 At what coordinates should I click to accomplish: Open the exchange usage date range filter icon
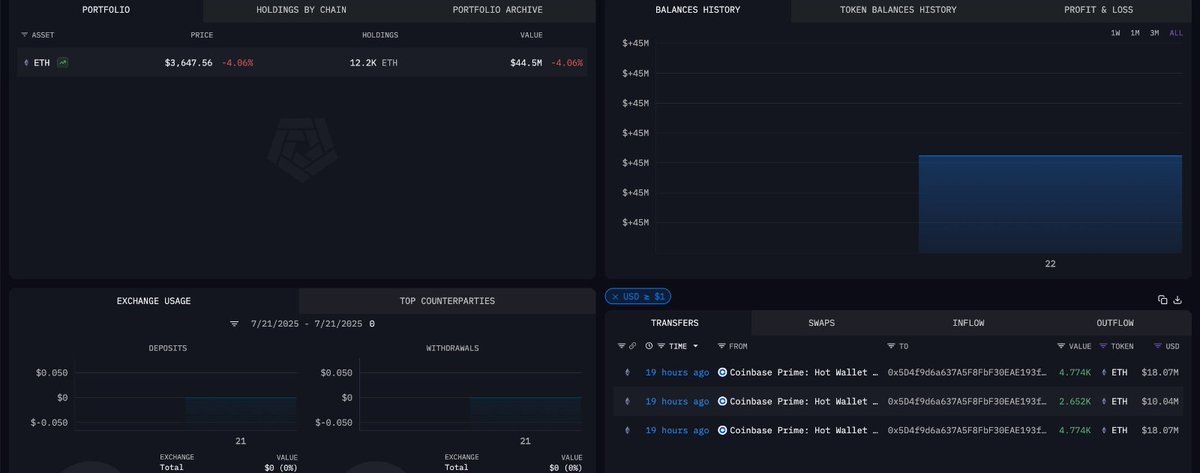[234, 324]
